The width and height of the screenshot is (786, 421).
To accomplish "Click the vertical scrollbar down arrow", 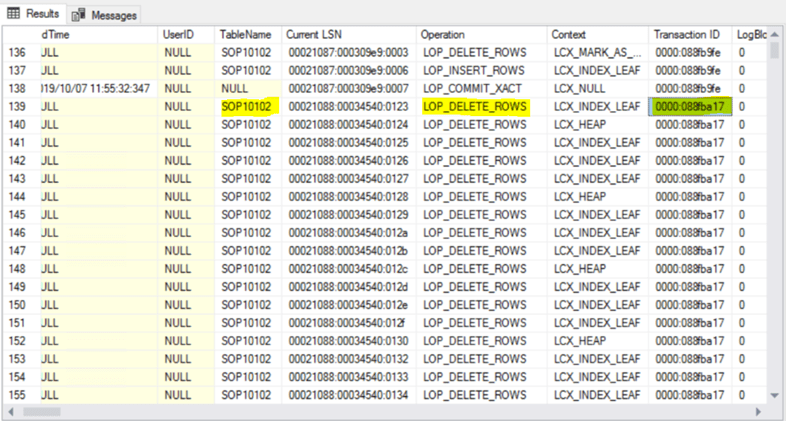I will pos(776,396).
